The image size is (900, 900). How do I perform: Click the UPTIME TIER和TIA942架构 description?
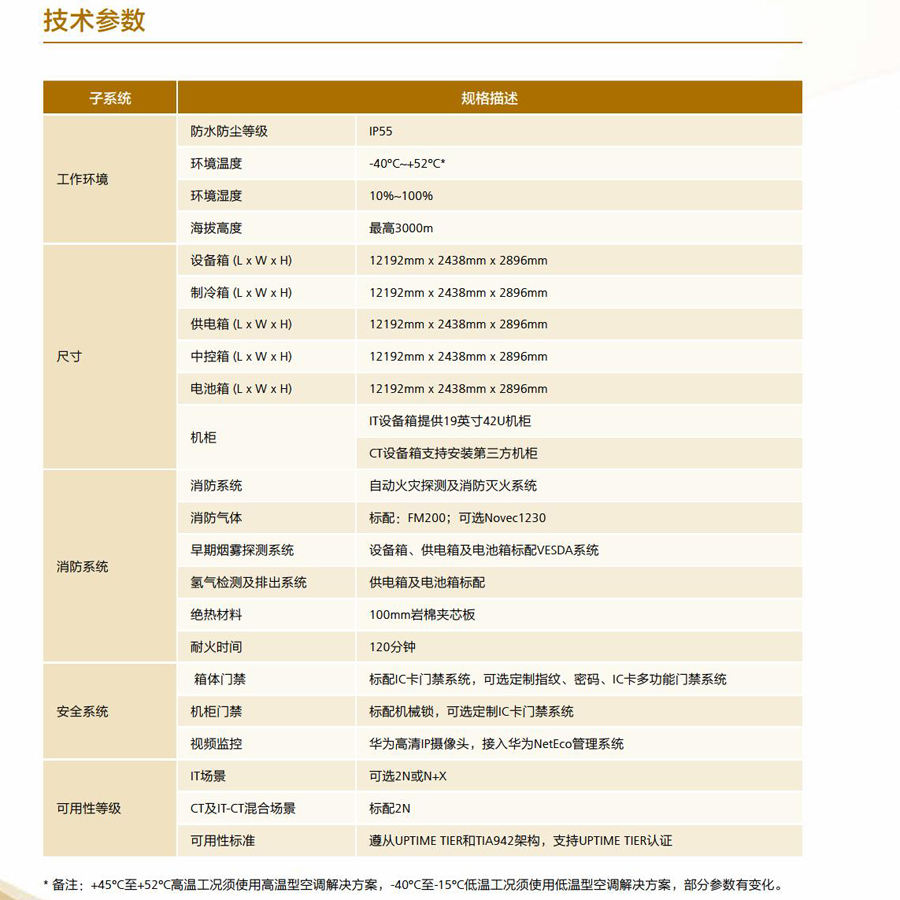[521, 841]
